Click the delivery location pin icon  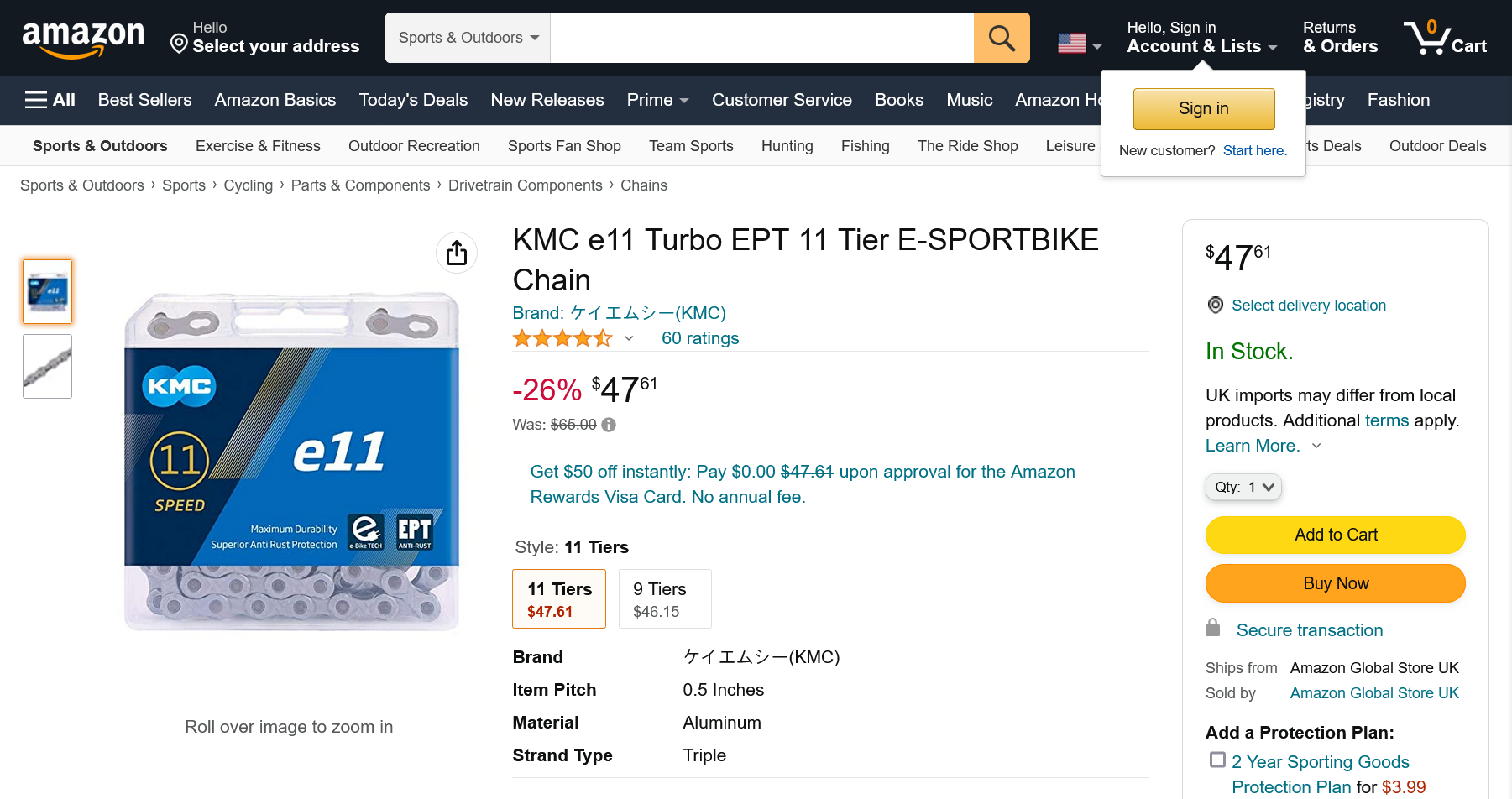tap(1215, 305)
